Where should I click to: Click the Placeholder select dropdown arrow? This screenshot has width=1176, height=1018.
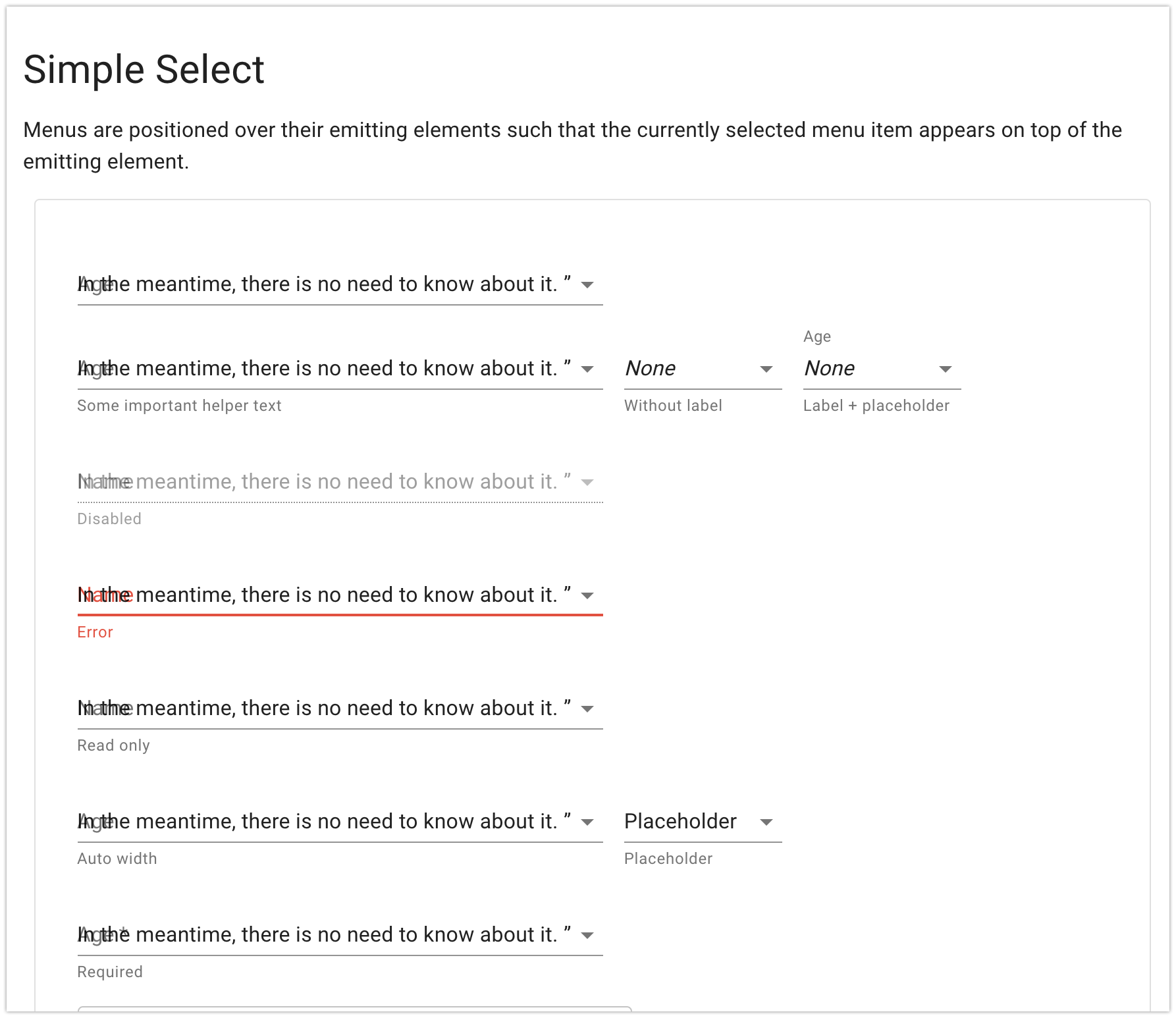768,822
